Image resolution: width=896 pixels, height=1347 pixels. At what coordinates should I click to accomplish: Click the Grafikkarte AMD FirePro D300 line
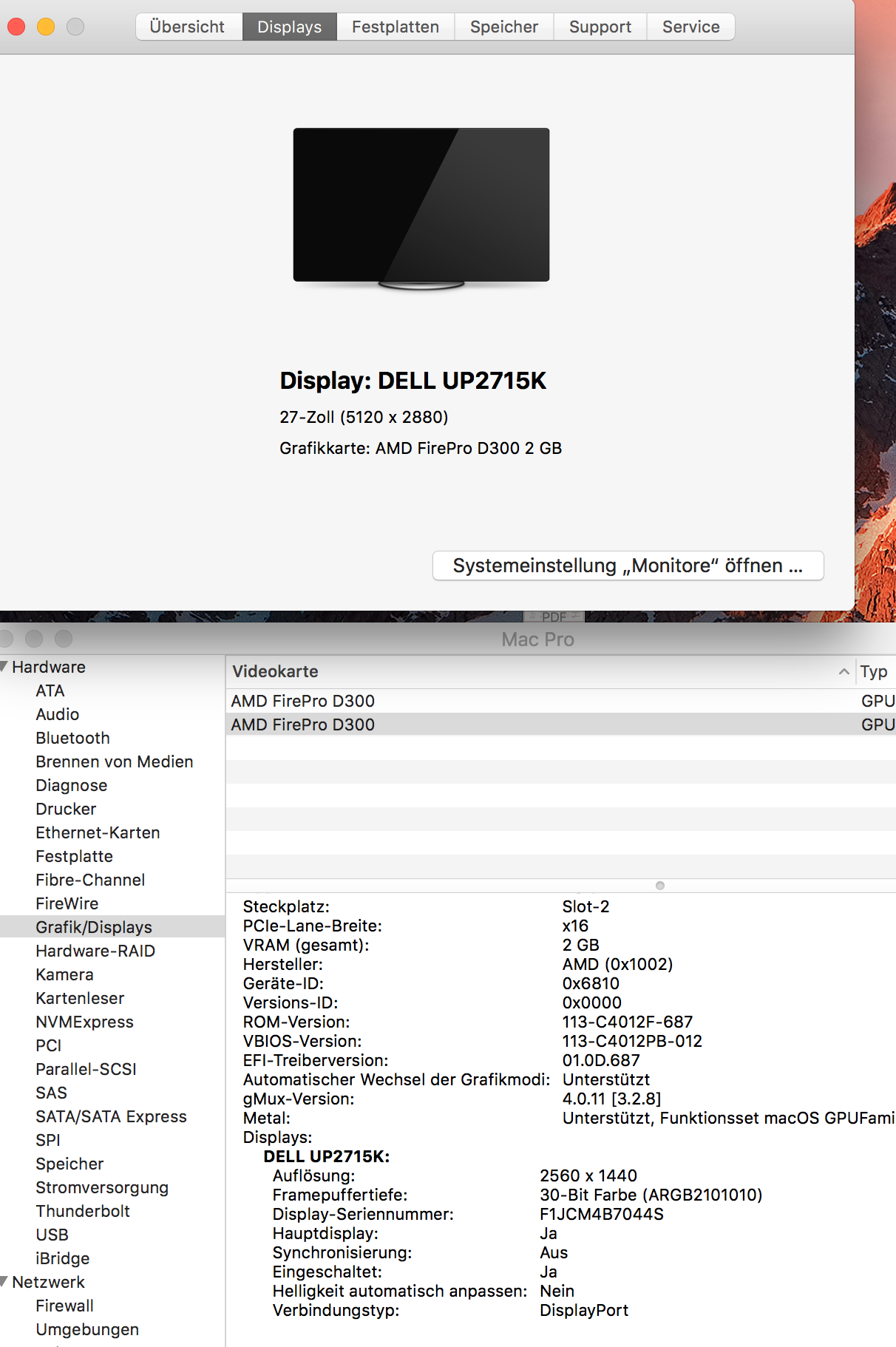coord(421,448)
